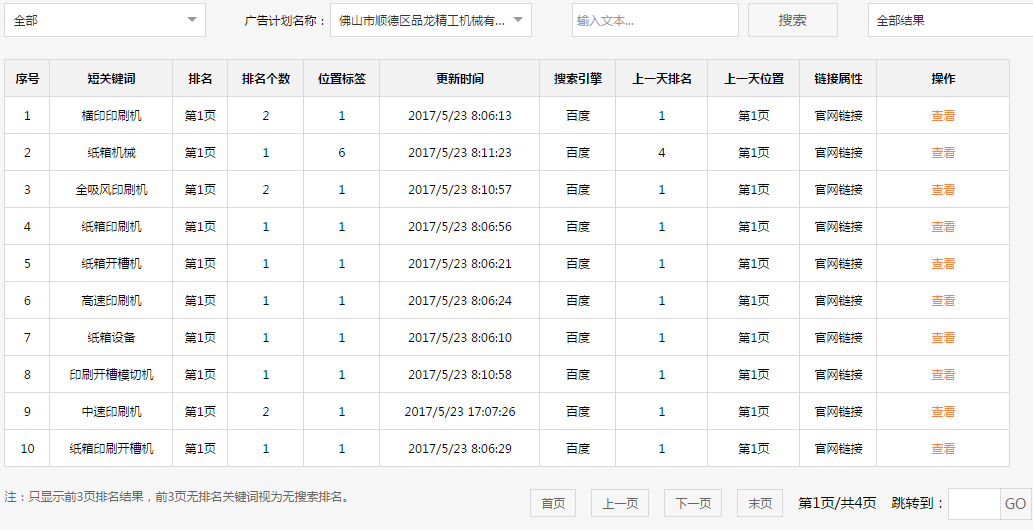This screenshot has height=530, width=1033.
Task: Click 查看 link for 纸箱机械 row
Action: coord(943,153)
